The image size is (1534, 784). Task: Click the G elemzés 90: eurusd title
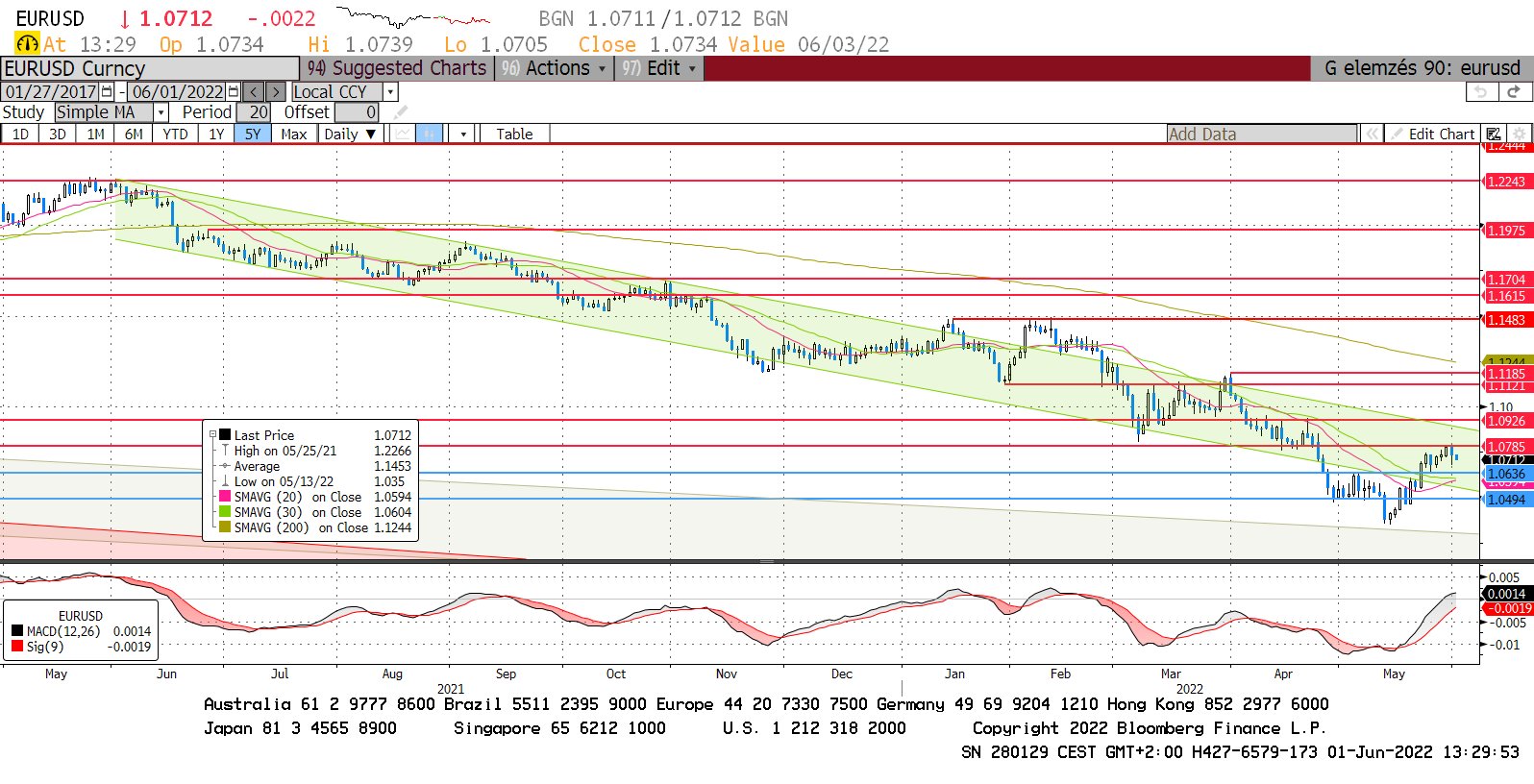(x=1422, y=68)
